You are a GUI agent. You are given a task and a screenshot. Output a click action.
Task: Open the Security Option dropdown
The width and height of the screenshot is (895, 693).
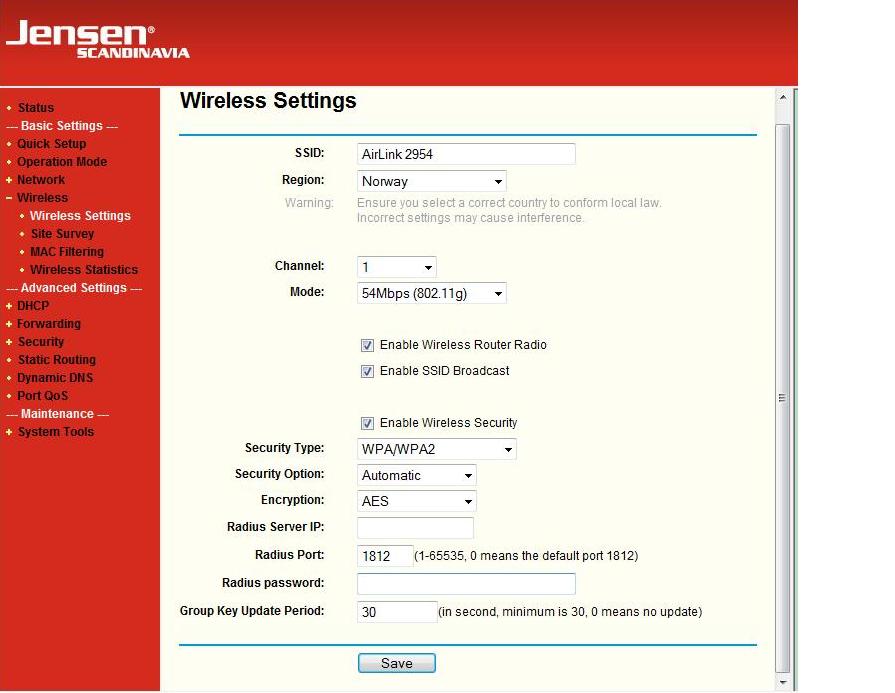pos(417,475)
